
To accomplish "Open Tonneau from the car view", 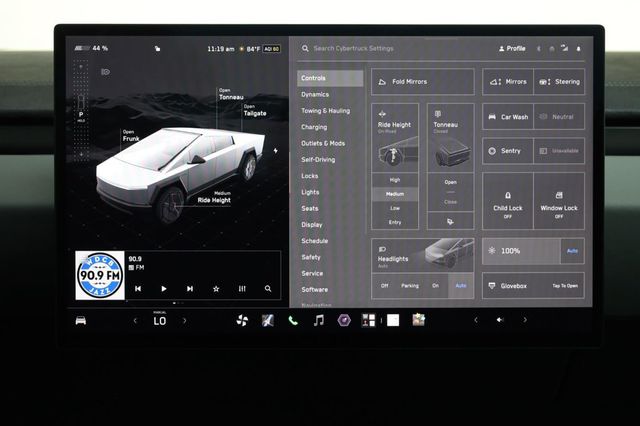I will pos(231,94).
